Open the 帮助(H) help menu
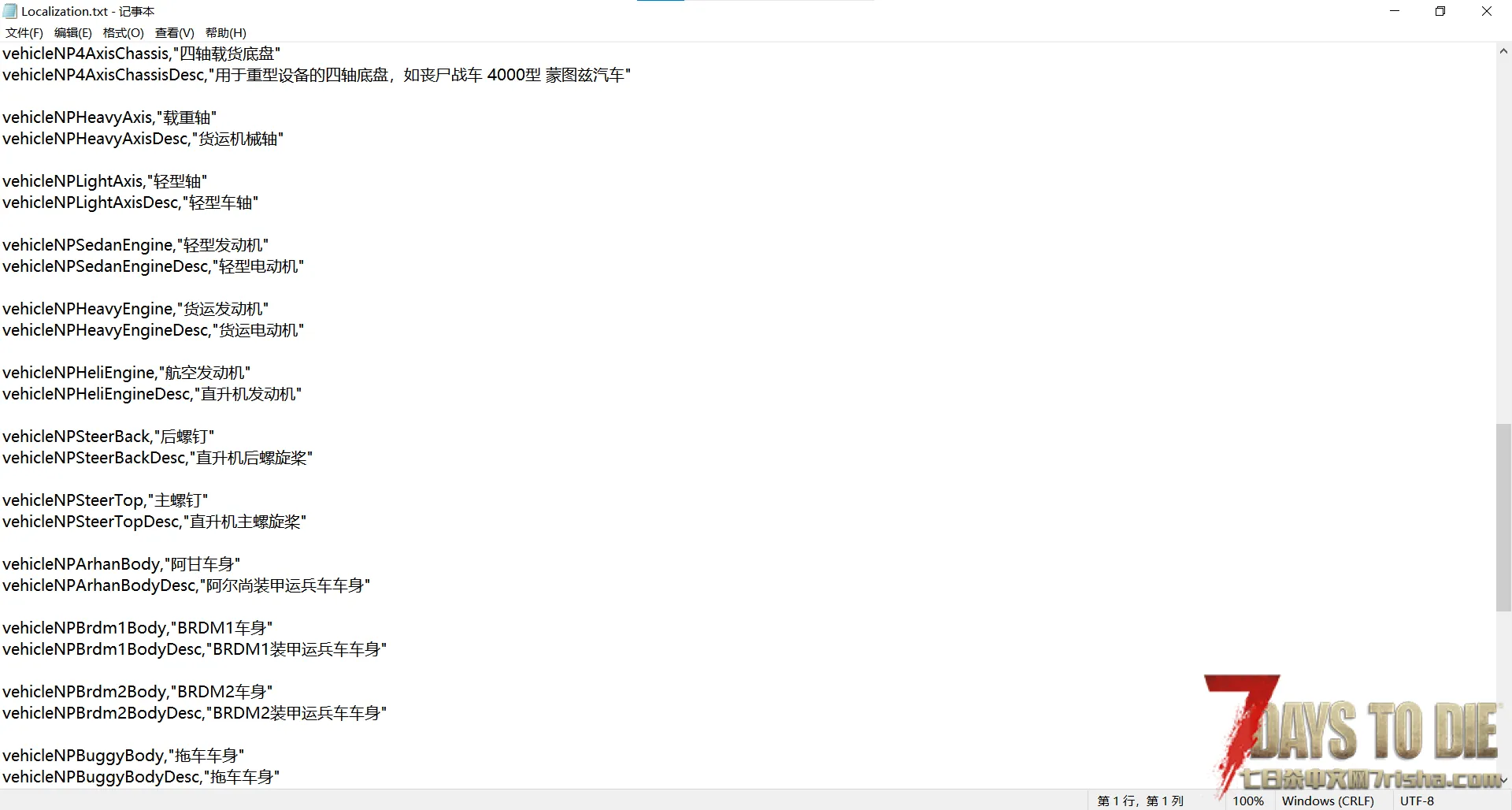 225,32
